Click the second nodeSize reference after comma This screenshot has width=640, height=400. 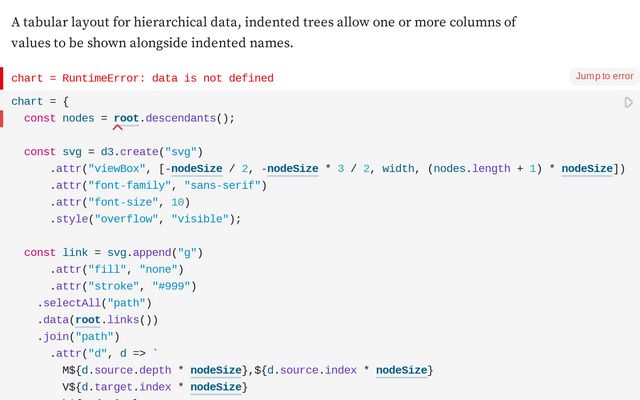(293, 169)
